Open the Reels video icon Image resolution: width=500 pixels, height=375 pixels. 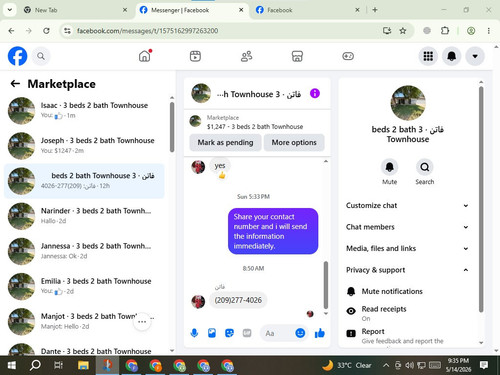click(x=195, y=56)
